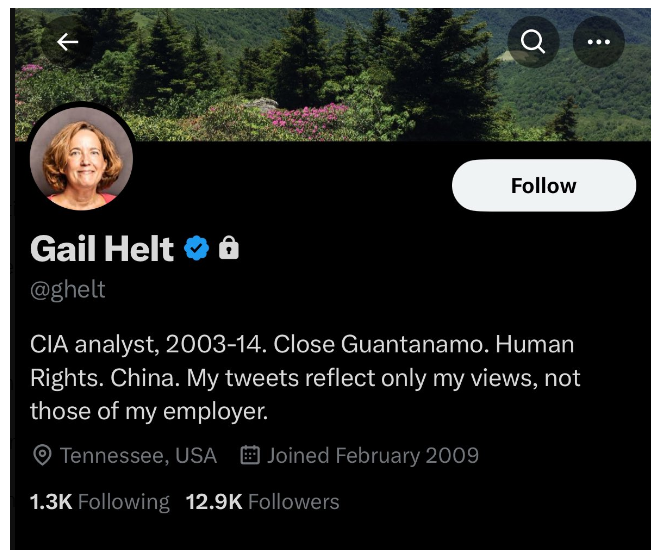Image resolution: width=657 pixels, height=558 pixels.
Task: View the 12.9K Followers list
Action: pos(263,502)
